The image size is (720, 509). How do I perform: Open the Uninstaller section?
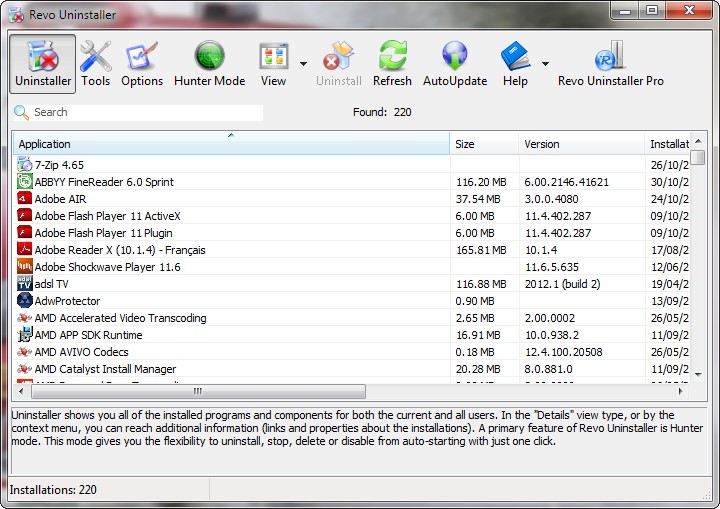coord(43,64)
